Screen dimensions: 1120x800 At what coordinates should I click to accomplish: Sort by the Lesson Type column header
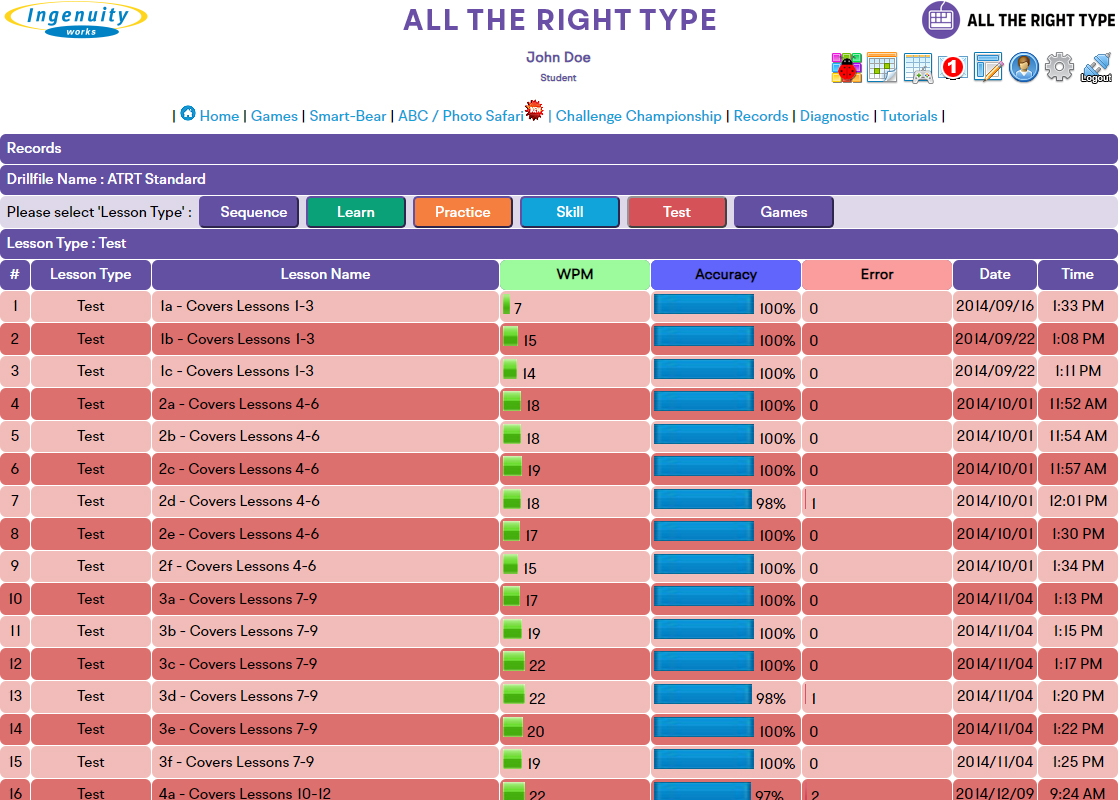91,274
